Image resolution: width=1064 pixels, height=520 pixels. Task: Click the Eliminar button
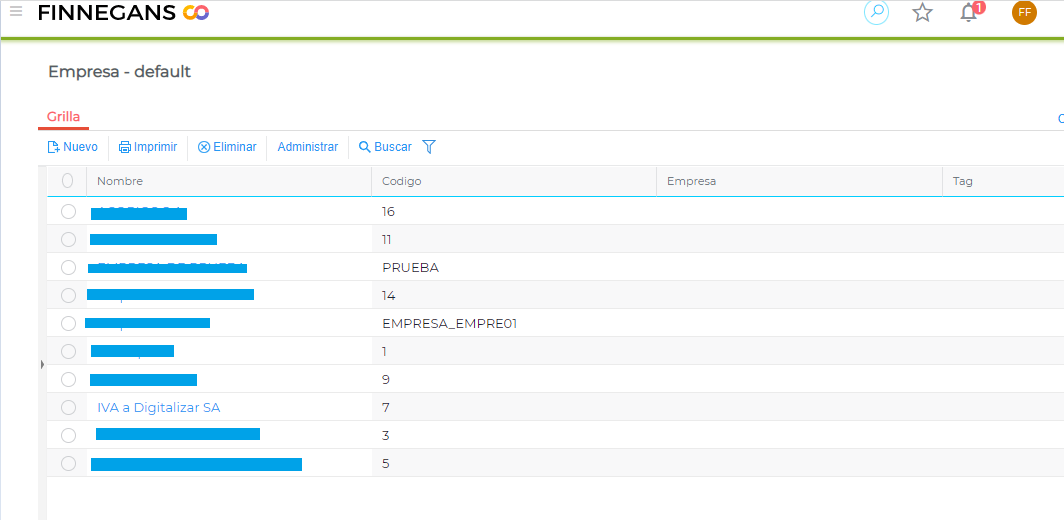227,147
